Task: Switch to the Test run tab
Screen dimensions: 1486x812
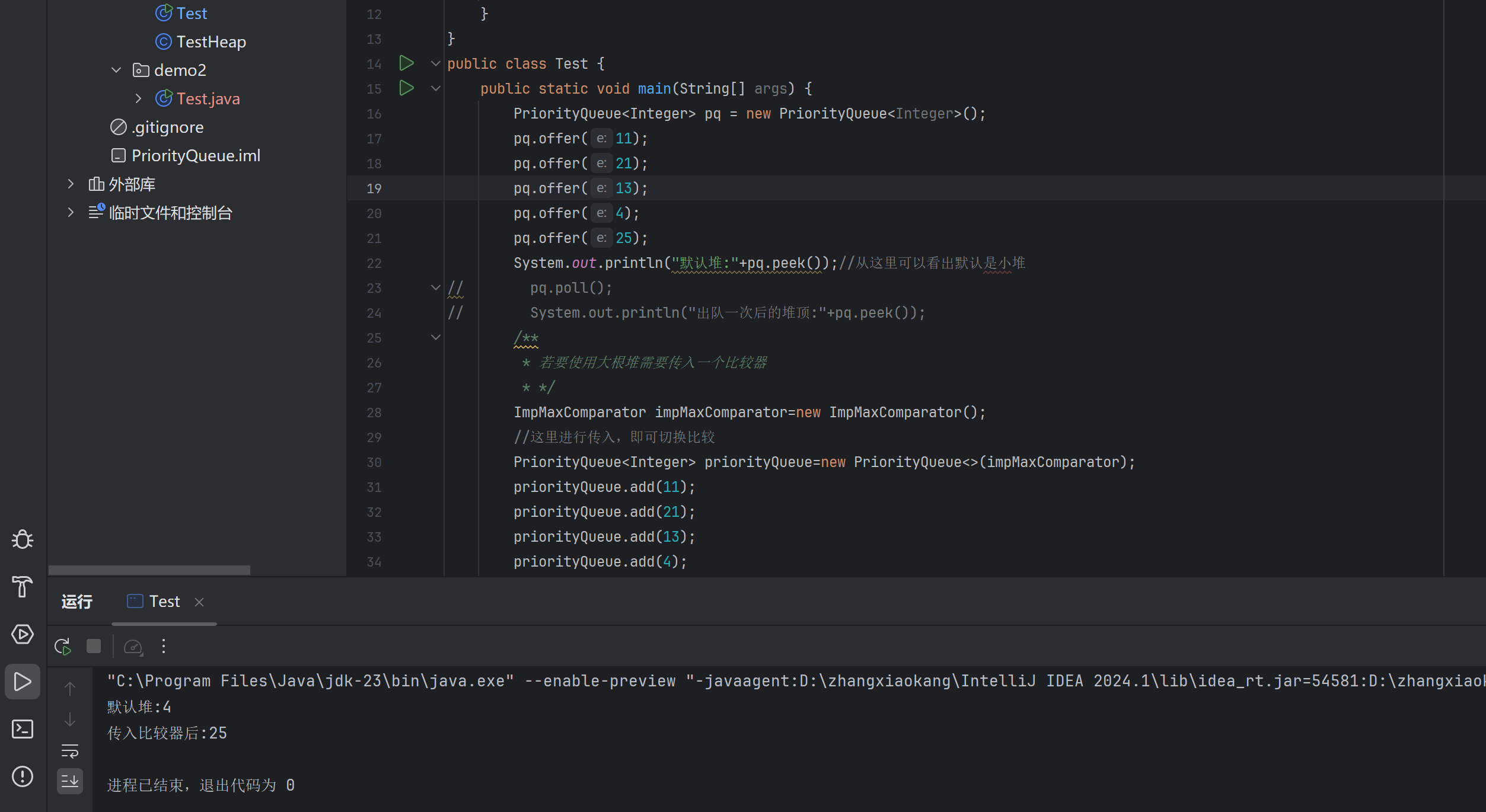Action: [164, 601]
